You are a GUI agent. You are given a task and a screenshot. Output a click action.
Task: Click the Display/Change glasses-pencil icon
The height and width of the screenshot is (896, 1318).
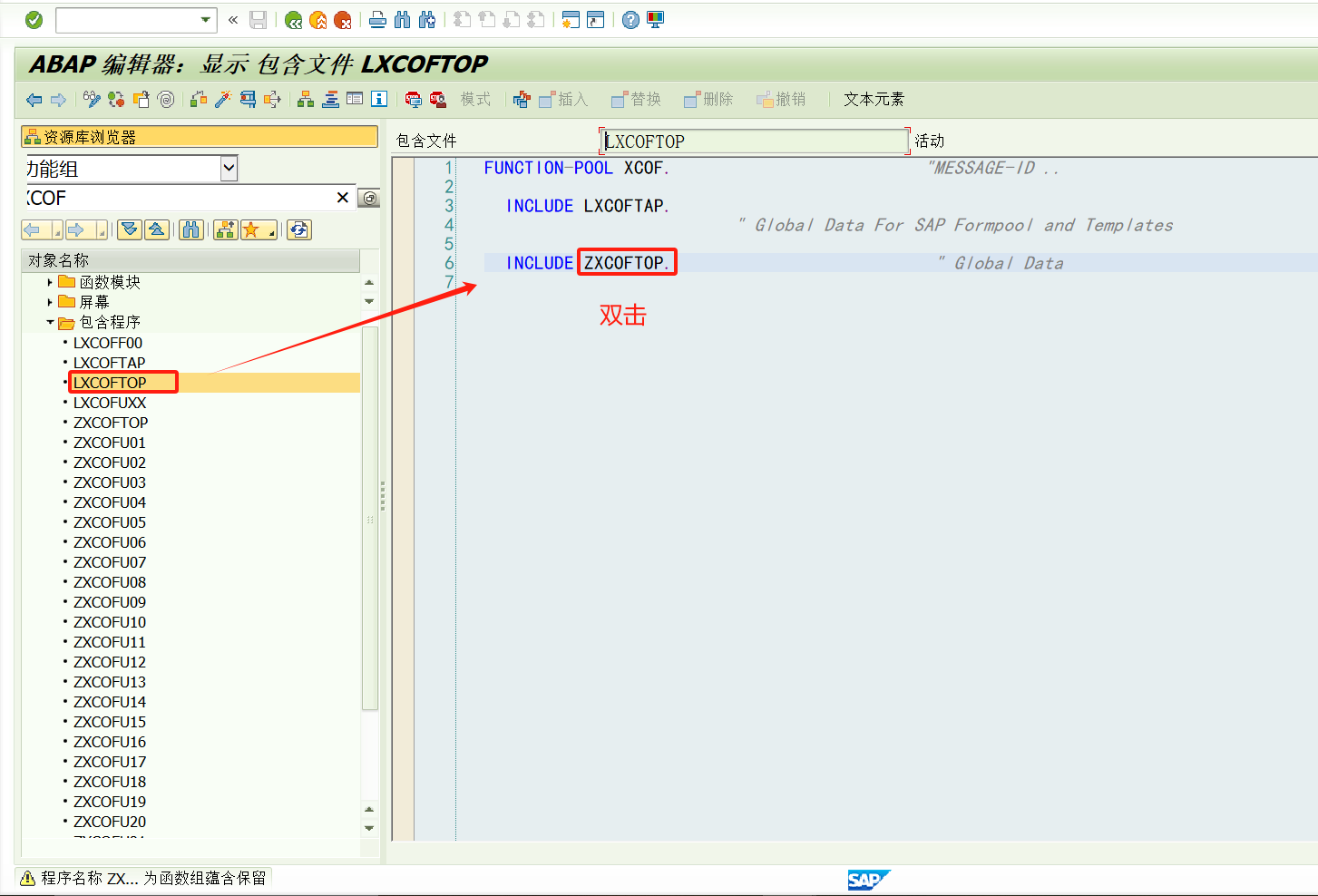point(92,100)
